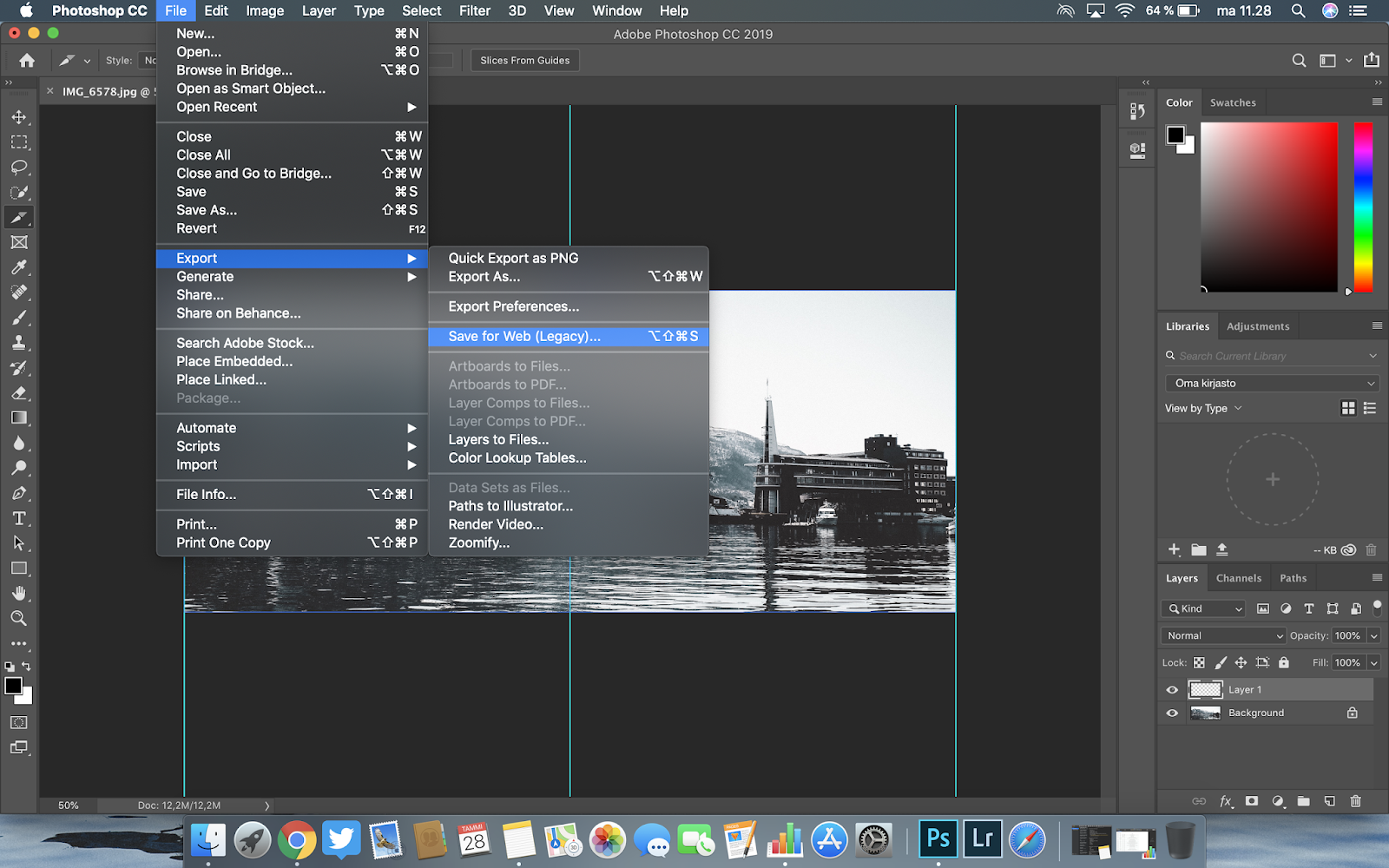Click Slices From Guides button
Image resolution: width=1389 pixels, height=868 pixels.
tap(525, 61)
